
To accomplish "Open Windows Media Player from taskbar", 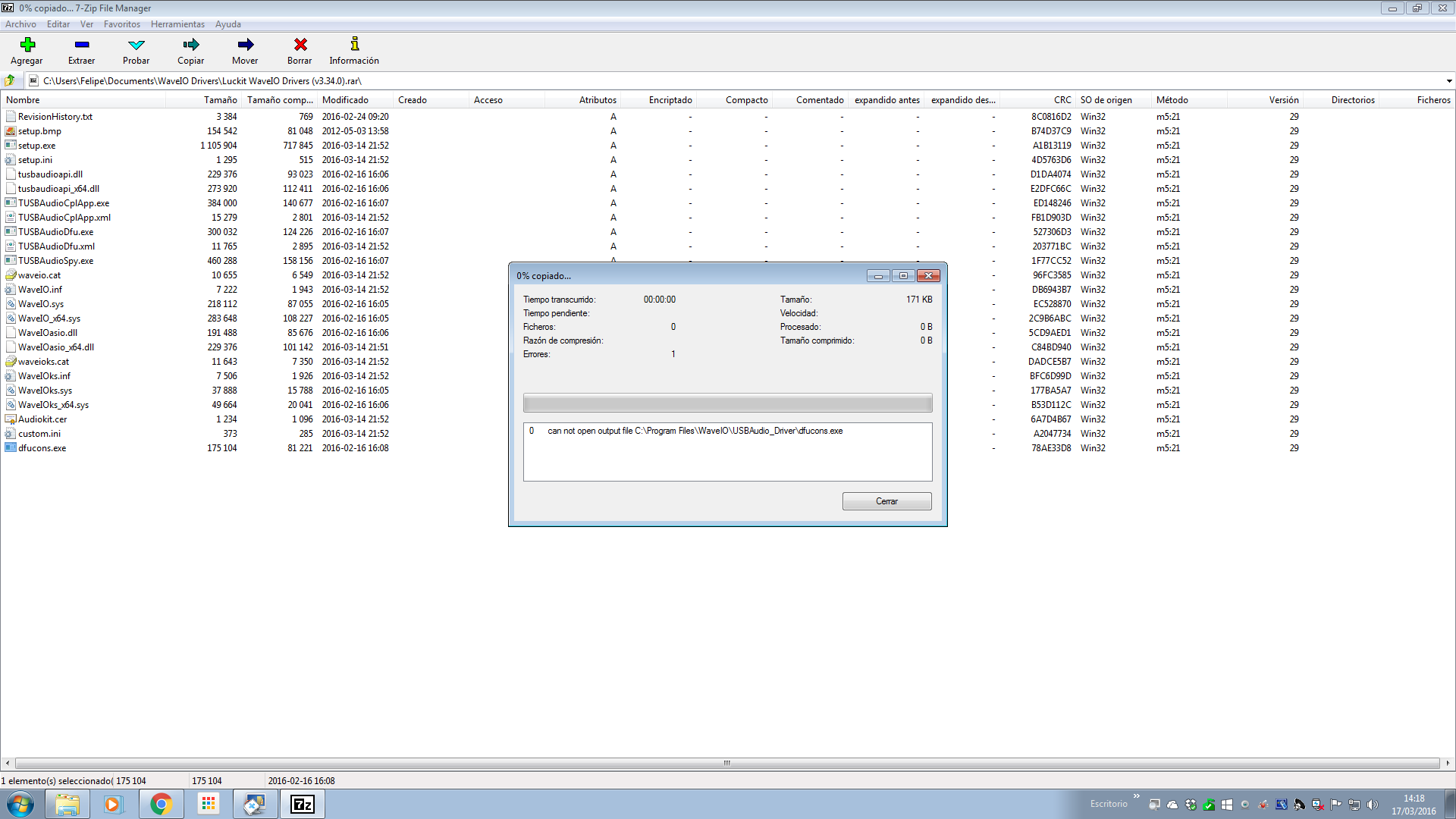I will coord(113,804).
